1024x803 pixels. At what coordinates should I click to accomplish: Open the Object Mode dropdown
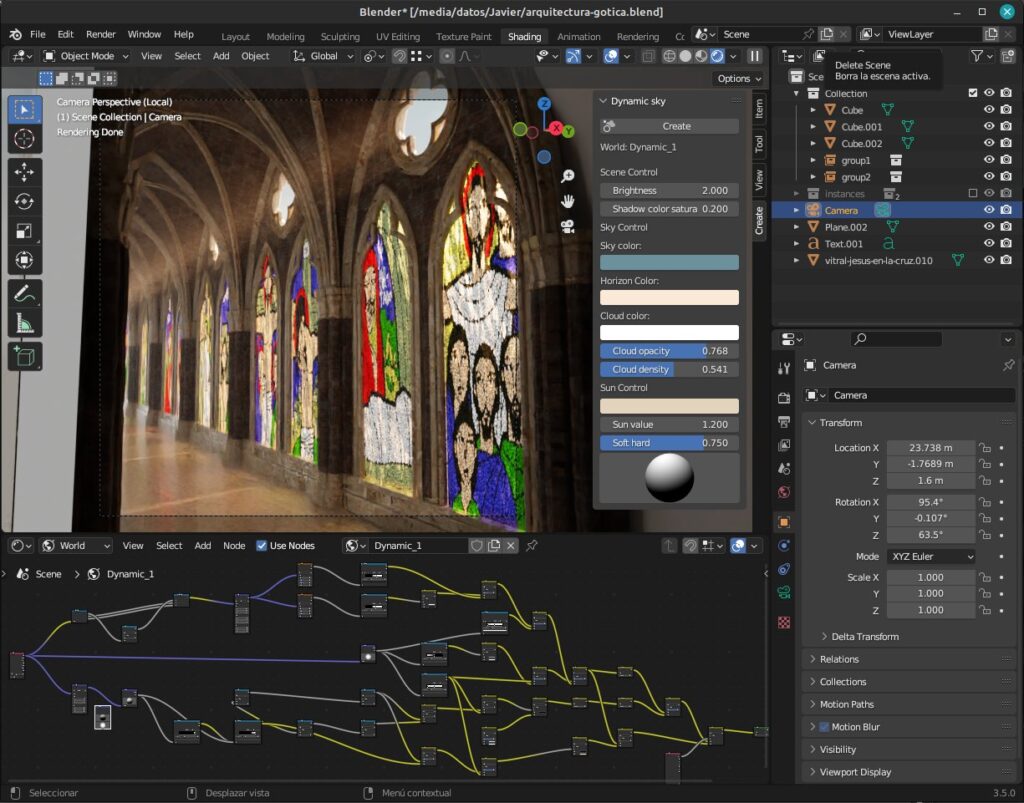click(86, 56)
